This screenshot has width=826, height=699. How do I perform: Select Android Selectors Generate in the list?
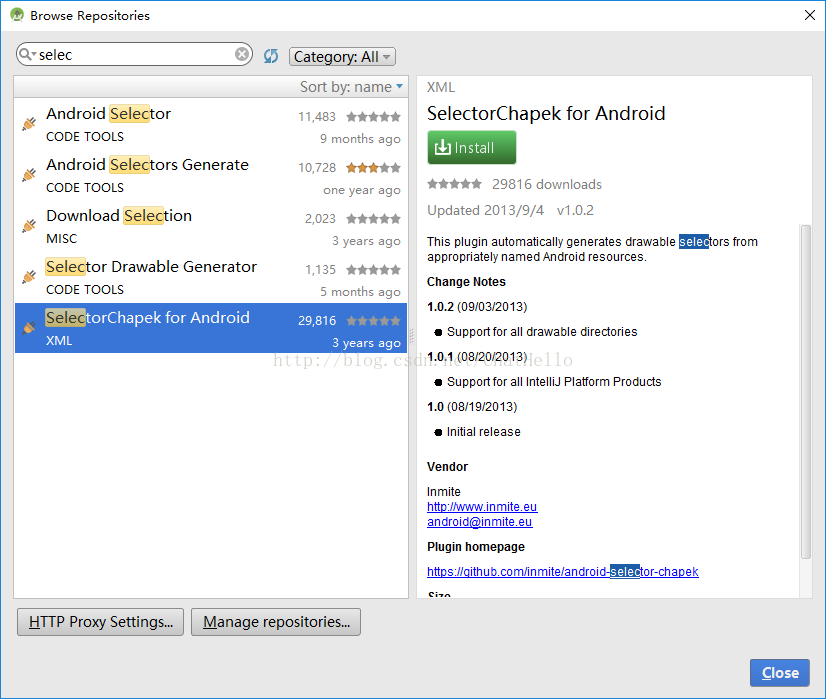(211, 175)
